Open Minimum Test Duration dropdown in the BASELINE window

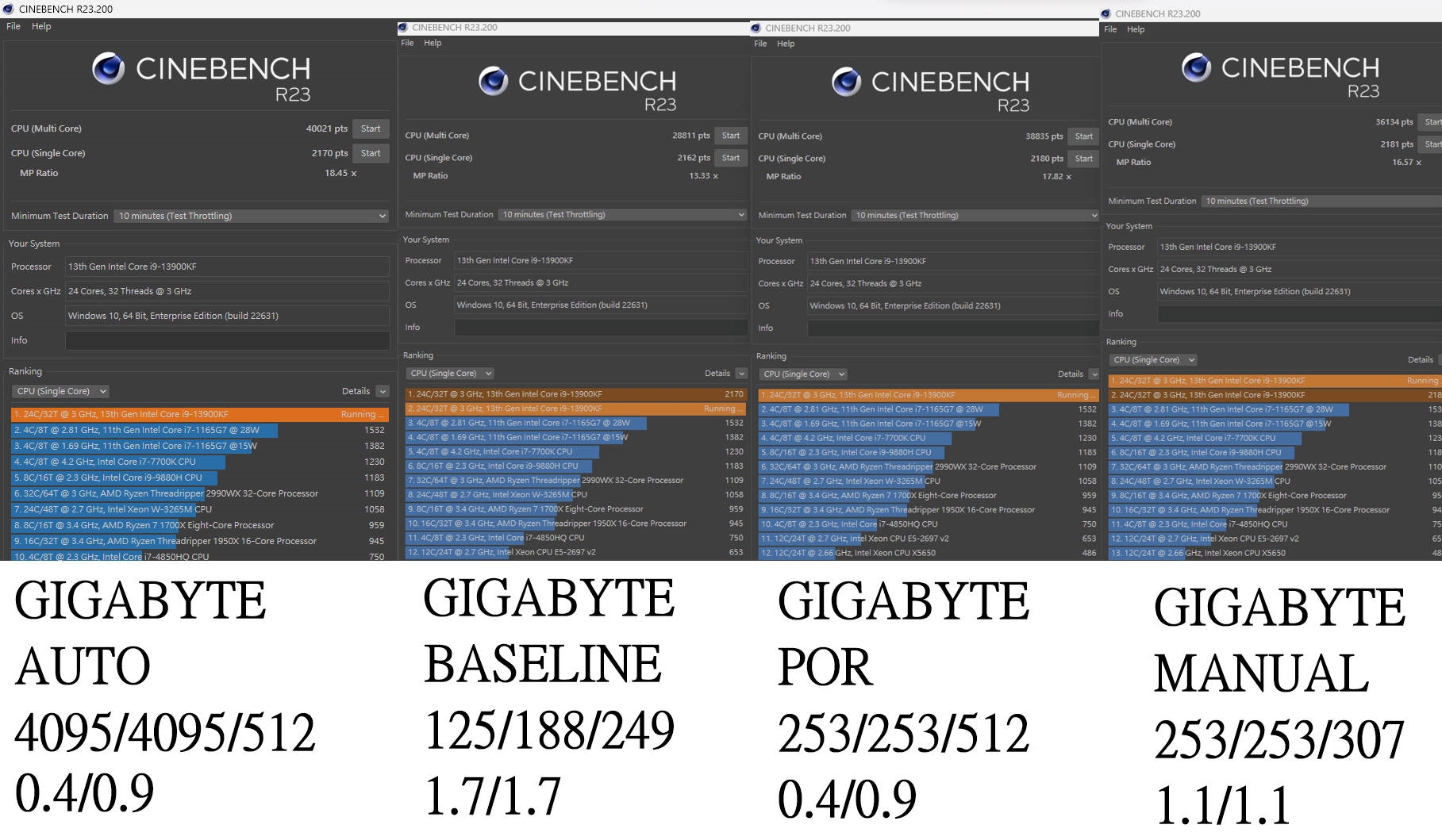click(x=623, y=215)
